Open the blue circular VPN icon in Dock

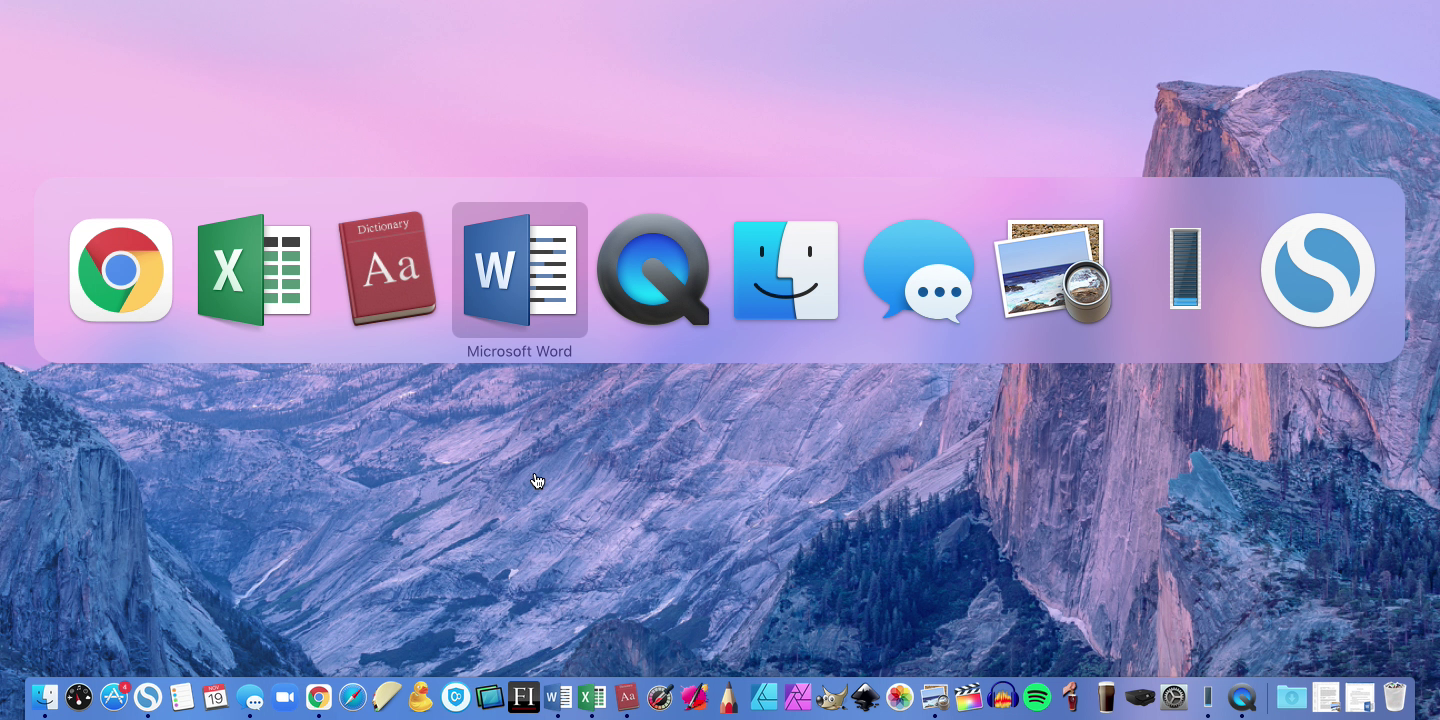456,697
